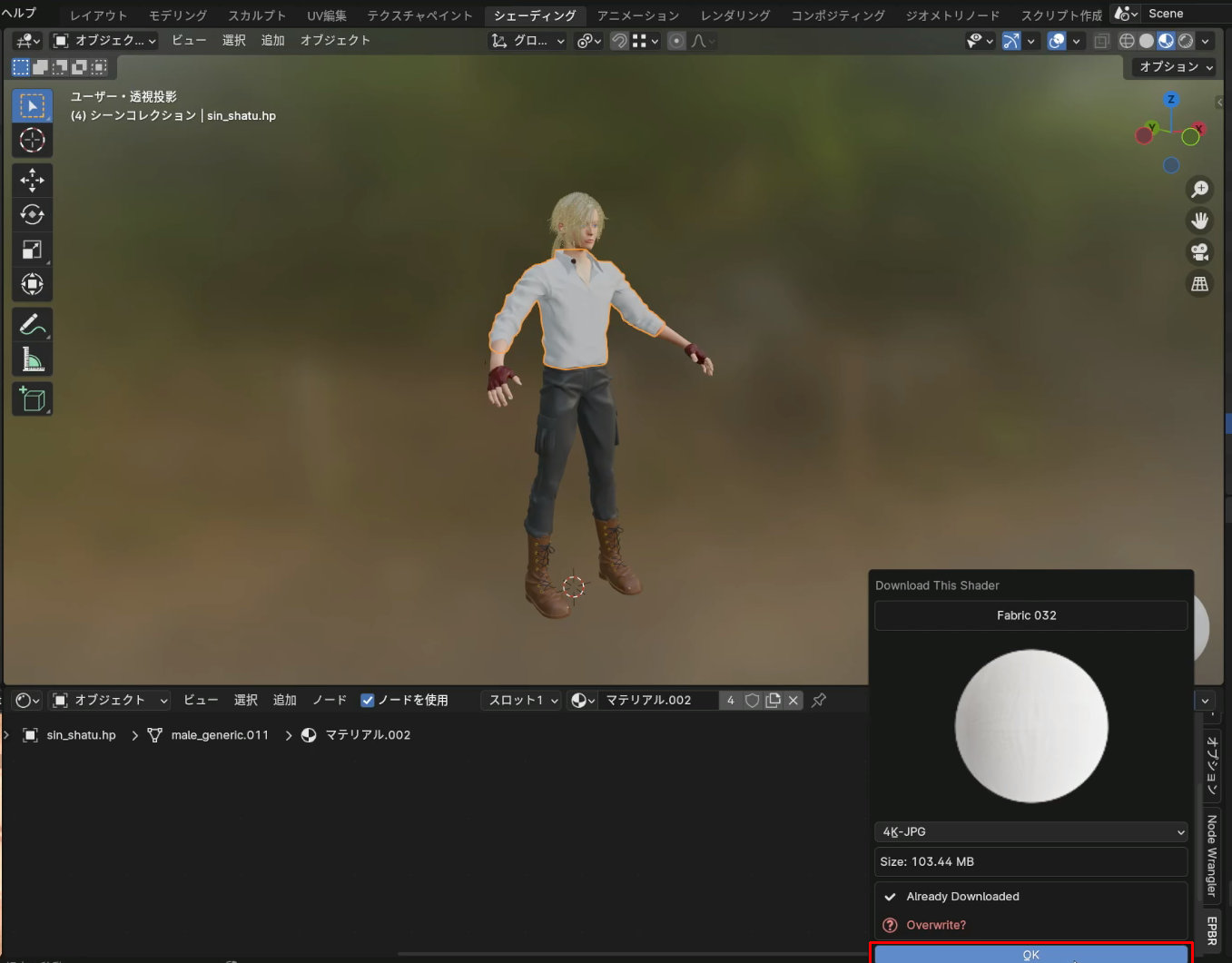Set selection mode to extend
The image size is (1232, 963).
pos(40,67)
